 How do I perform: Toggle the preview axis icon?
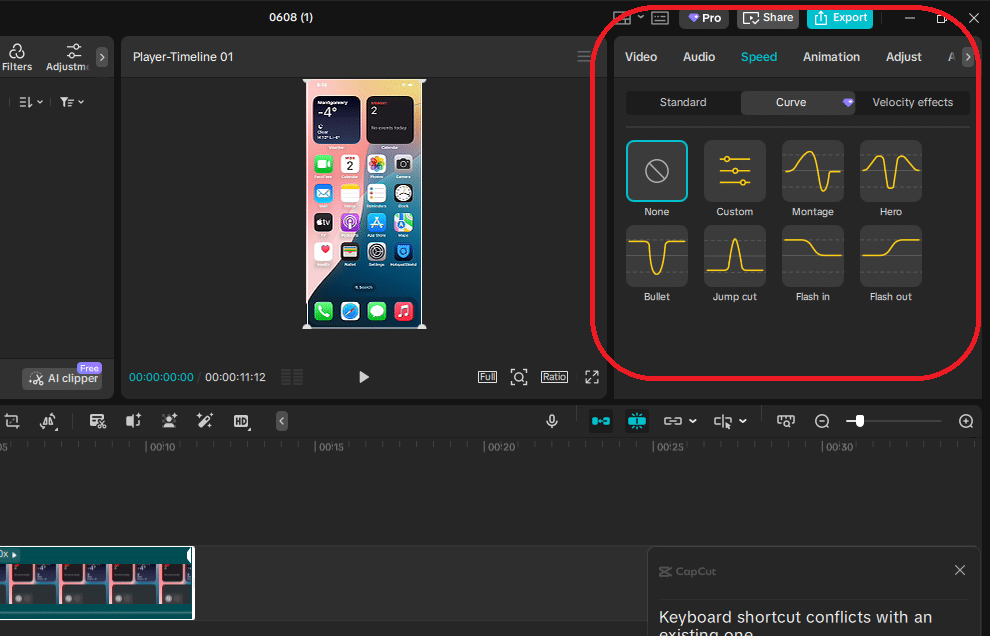[723, 421]
